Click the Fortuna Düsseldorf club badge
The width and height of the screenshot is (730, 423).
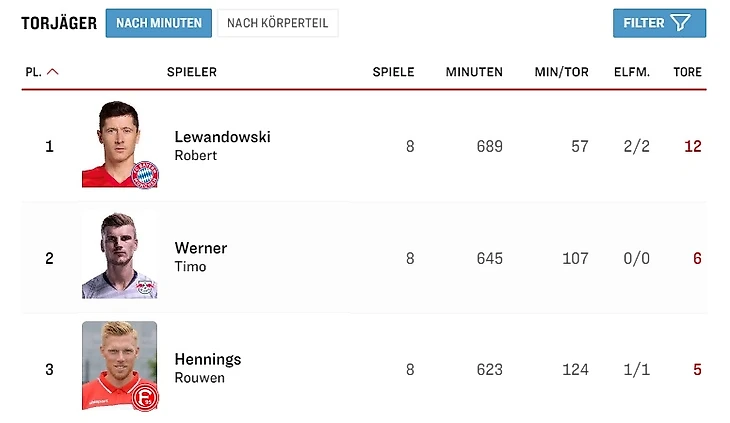point(145,396)
